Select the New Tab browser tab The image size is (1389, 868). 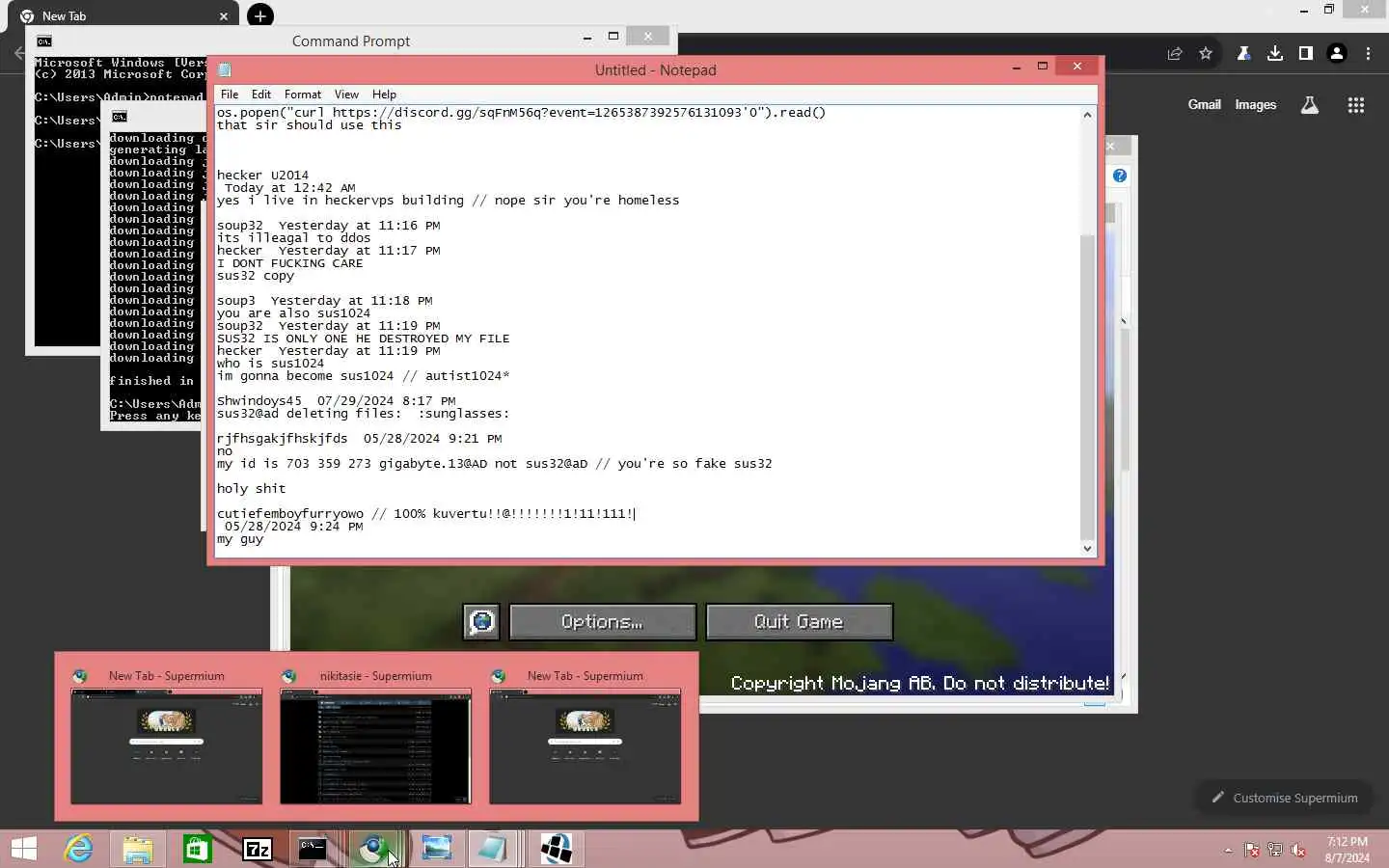pyautogui.click(x=123, y=16)
